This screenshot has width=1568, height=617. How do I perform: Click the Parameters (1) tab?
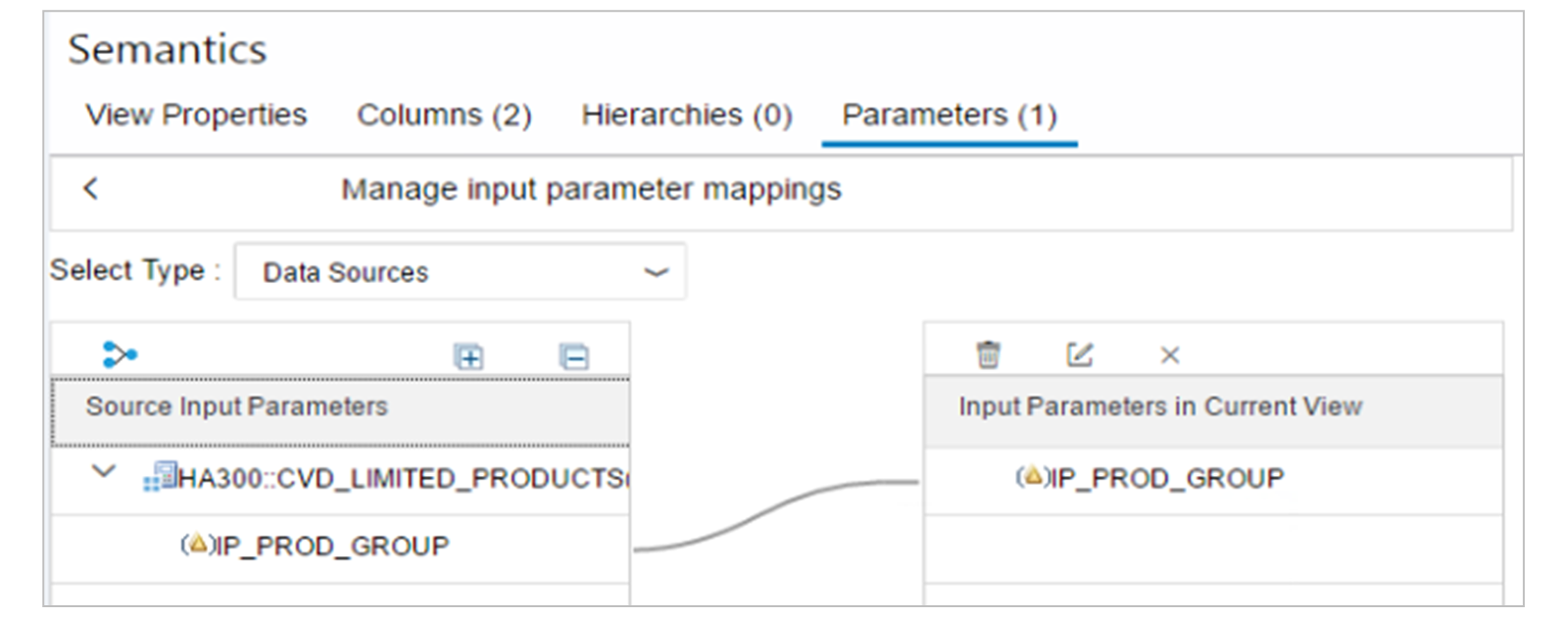tap(949, 116)
